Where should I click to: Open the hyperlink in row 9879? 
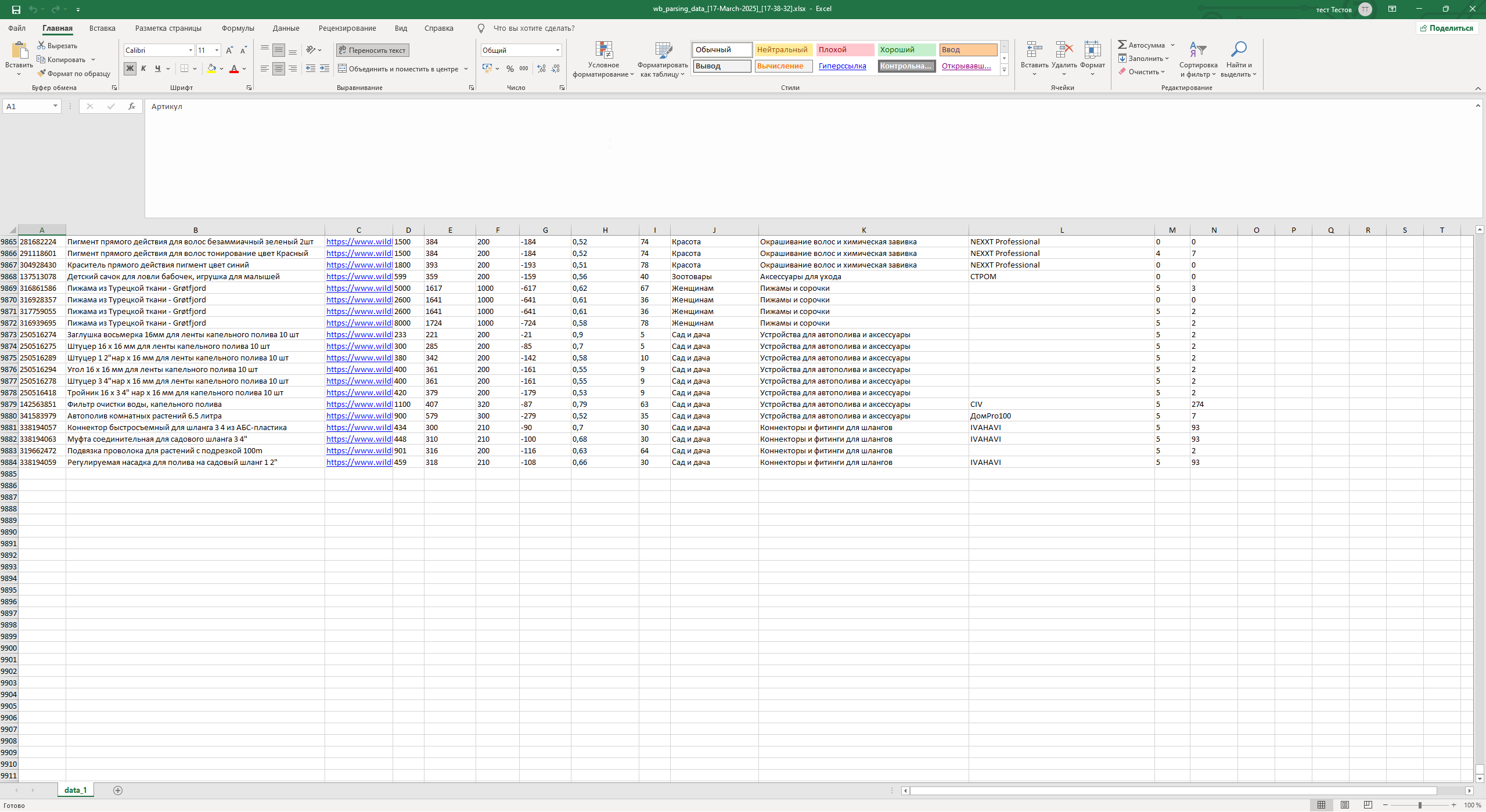(358, 405)
